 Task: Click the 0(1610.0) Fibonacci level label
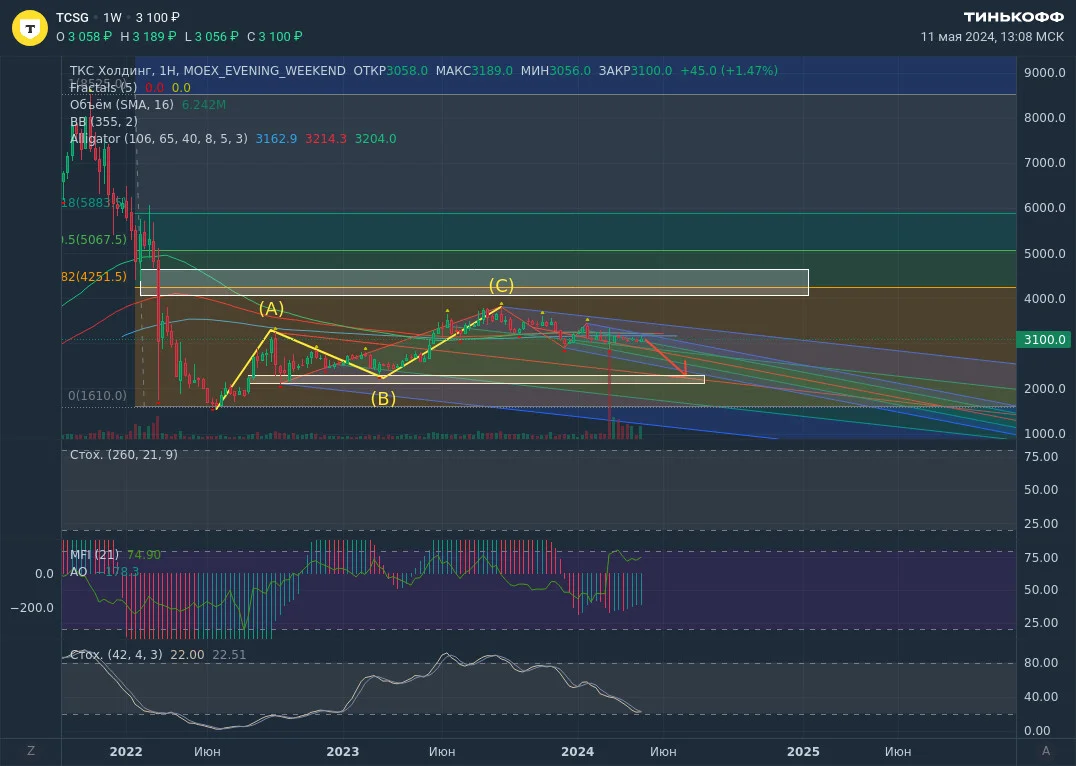point(97,395)
